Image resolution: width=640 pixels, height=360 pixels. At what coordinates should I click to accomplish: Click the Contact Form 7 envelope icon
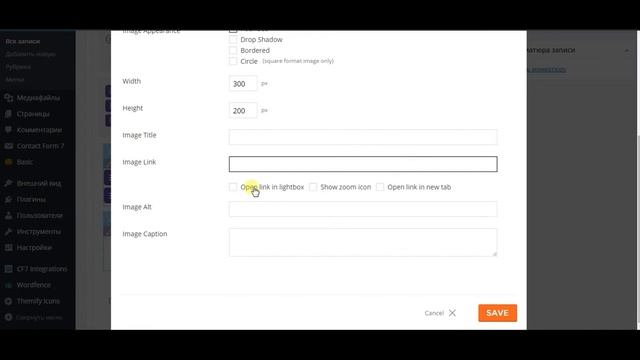[x=8, y=146]
